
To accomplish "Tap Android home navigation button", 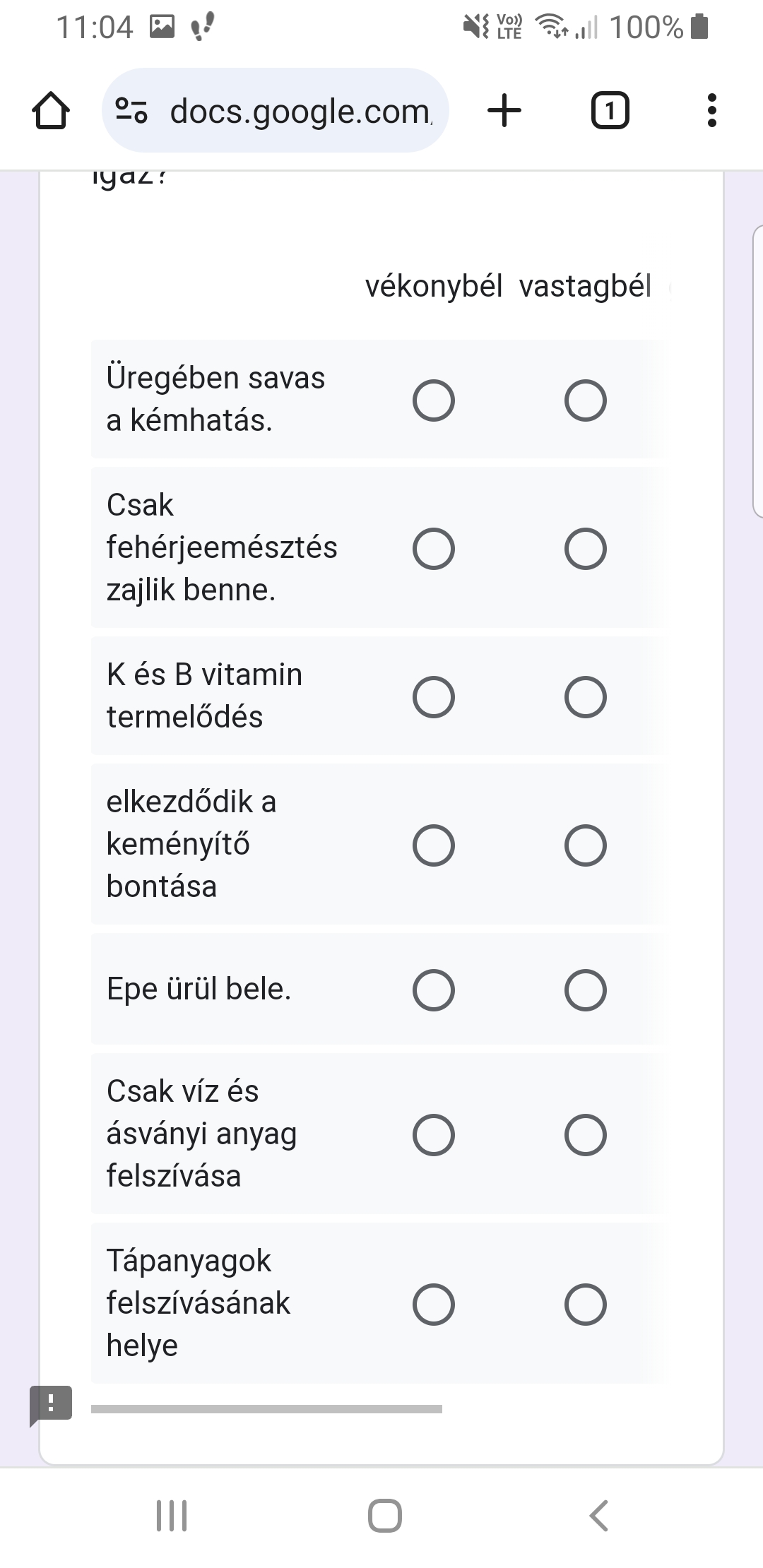I will coord(385,1516).
